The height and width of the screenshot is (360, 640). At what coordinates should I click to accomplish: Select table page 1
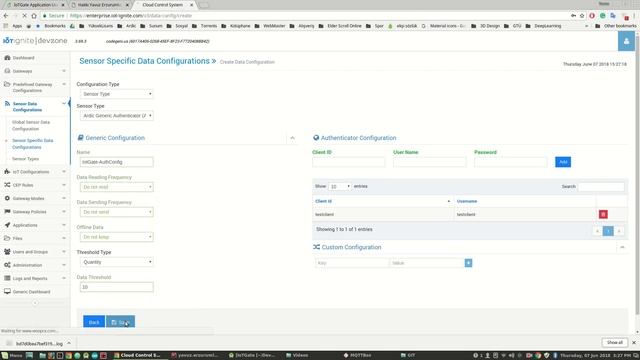coord(608,231)
